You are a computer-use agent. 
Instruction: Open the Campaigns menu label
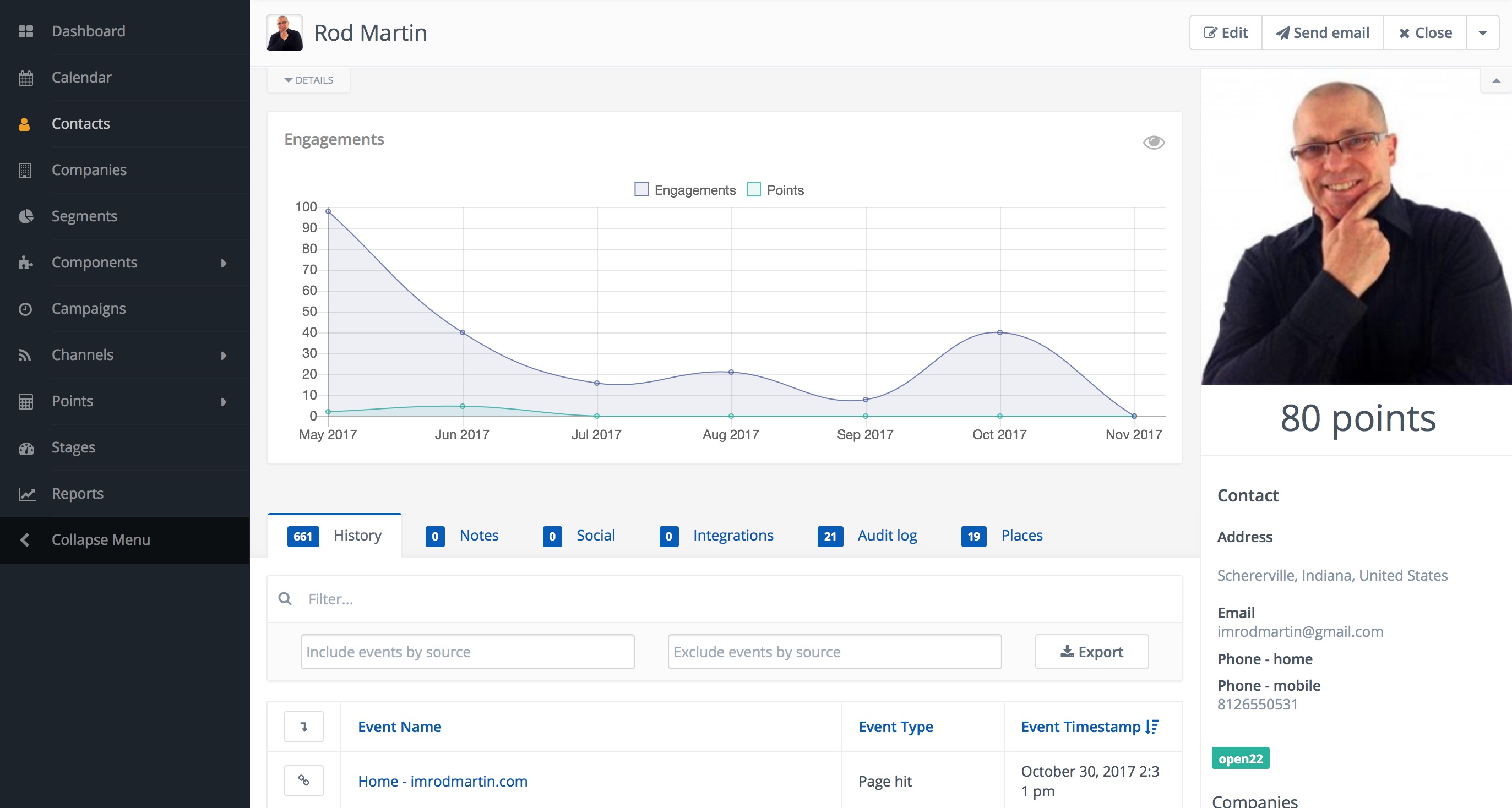(89, 309)
